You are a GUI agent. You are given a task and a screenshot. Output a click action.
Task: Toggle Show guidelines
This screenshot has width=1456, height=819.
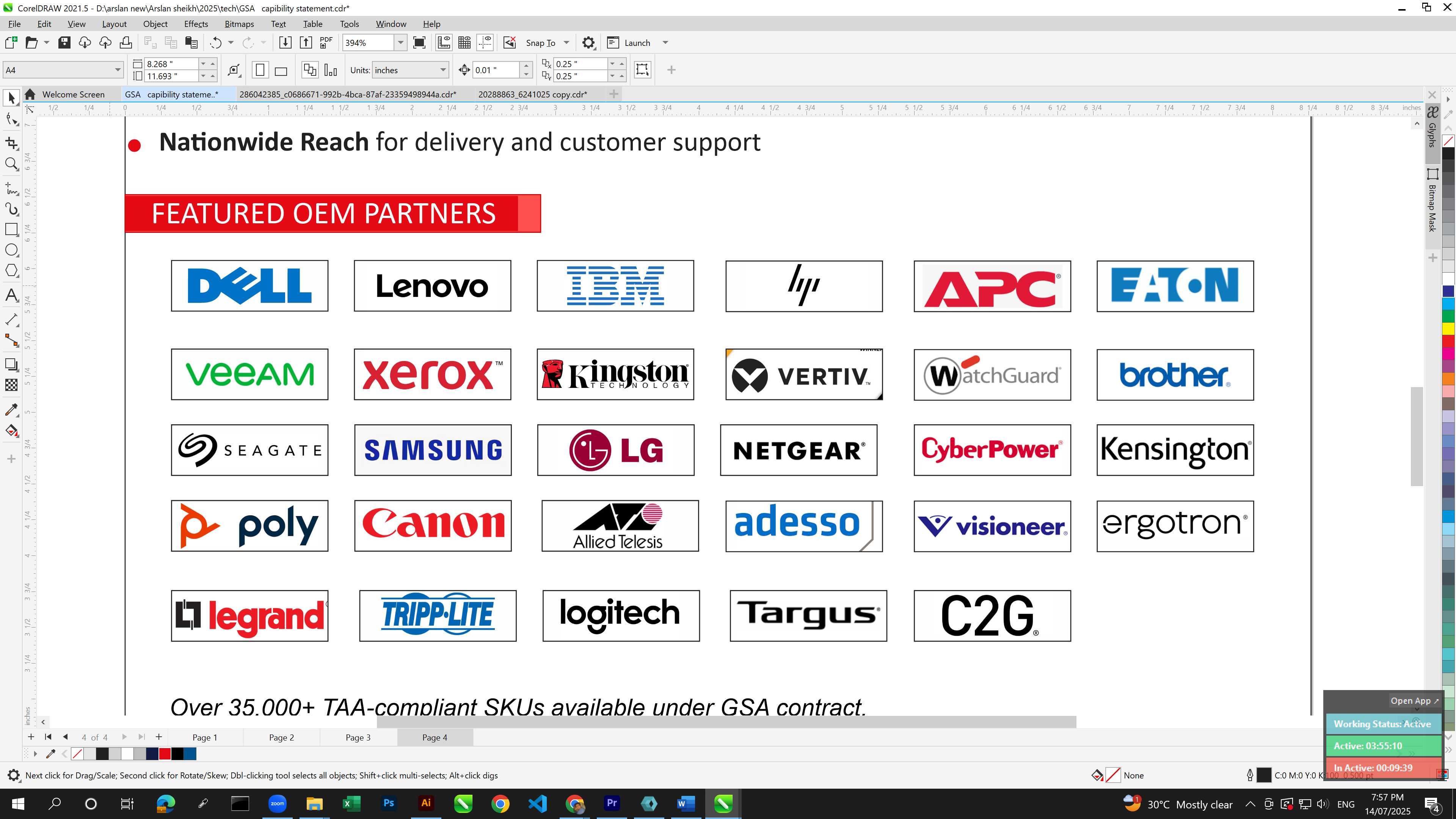click(x=485, y=42)
